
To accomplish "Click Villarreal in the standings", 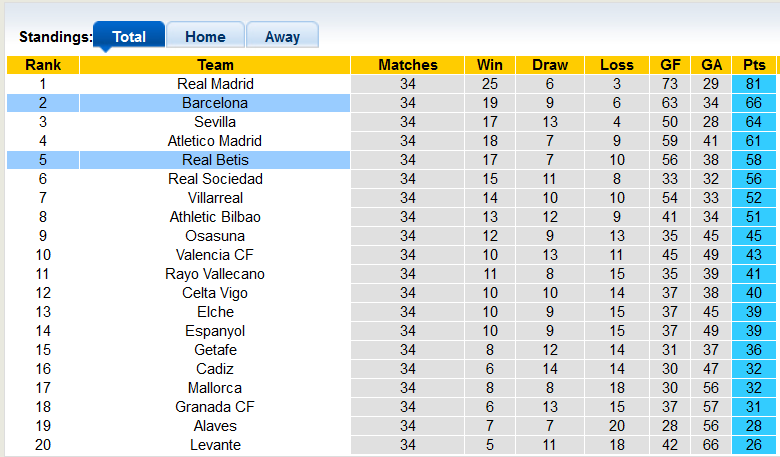I will (215, 198).
